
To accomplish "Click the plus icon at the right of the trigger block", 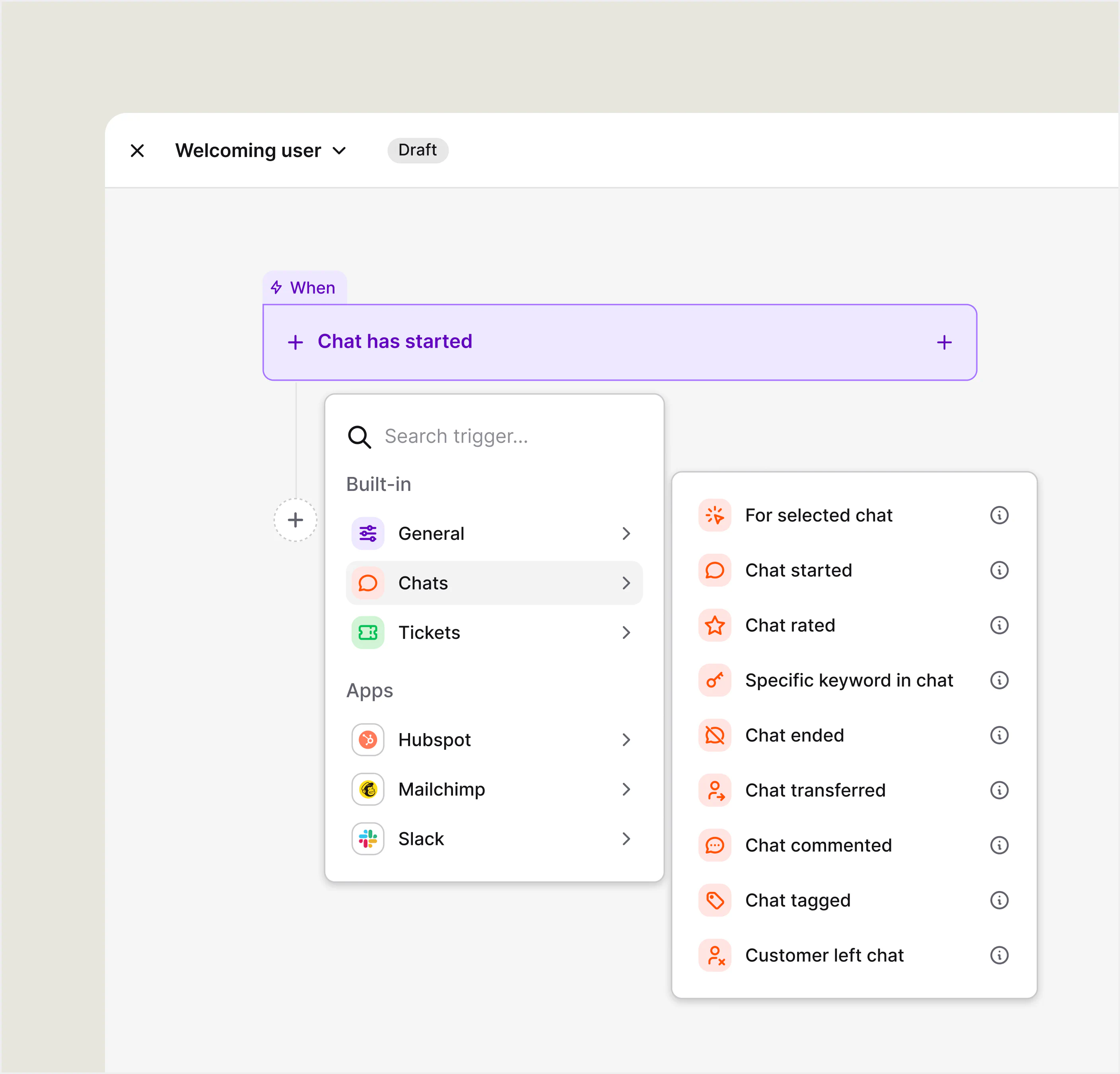I will click(x=944, y=342).
